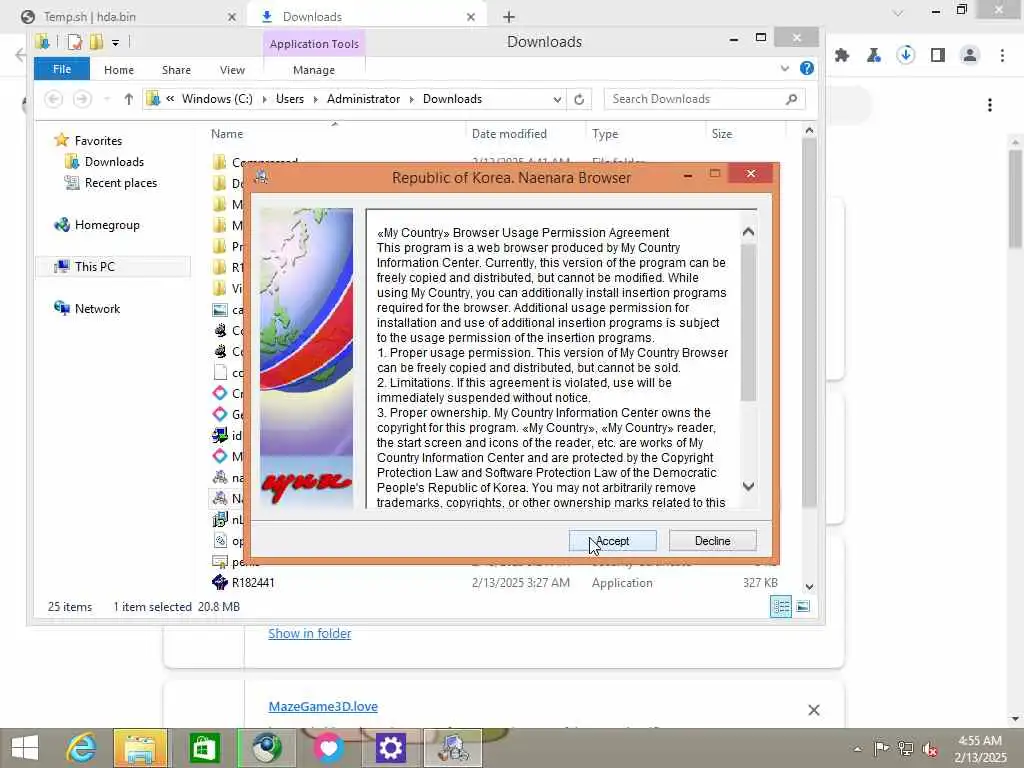Image resolution: width=1024 pixels, height=768 pixels.
Task: Open Favorites in navigation pane
Action: click(98, 140)
